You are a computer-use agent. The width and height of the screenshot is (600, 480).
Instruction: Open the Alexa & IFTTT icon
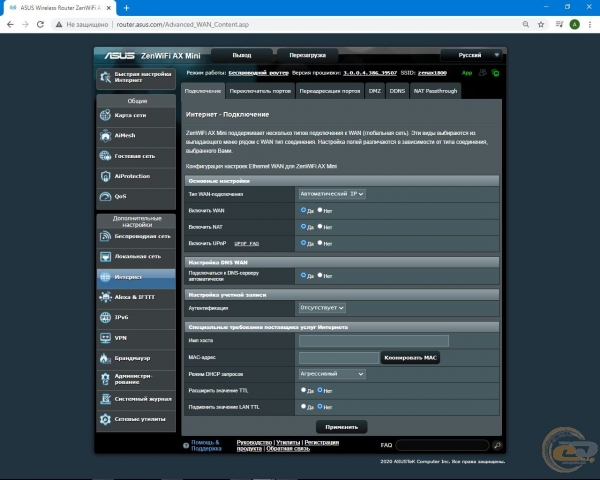point(105,297)
